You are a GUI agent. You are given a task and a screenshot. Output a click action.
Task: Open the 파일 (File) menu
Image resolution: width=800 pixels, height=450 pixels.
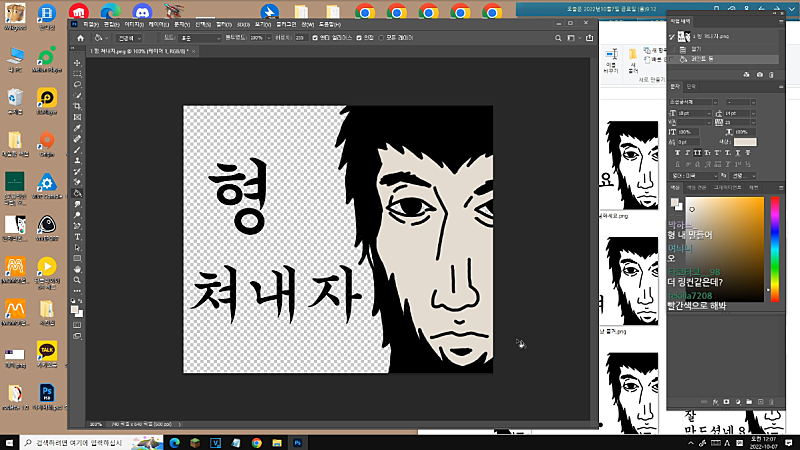pyautogui.click(x=91, y=22)
